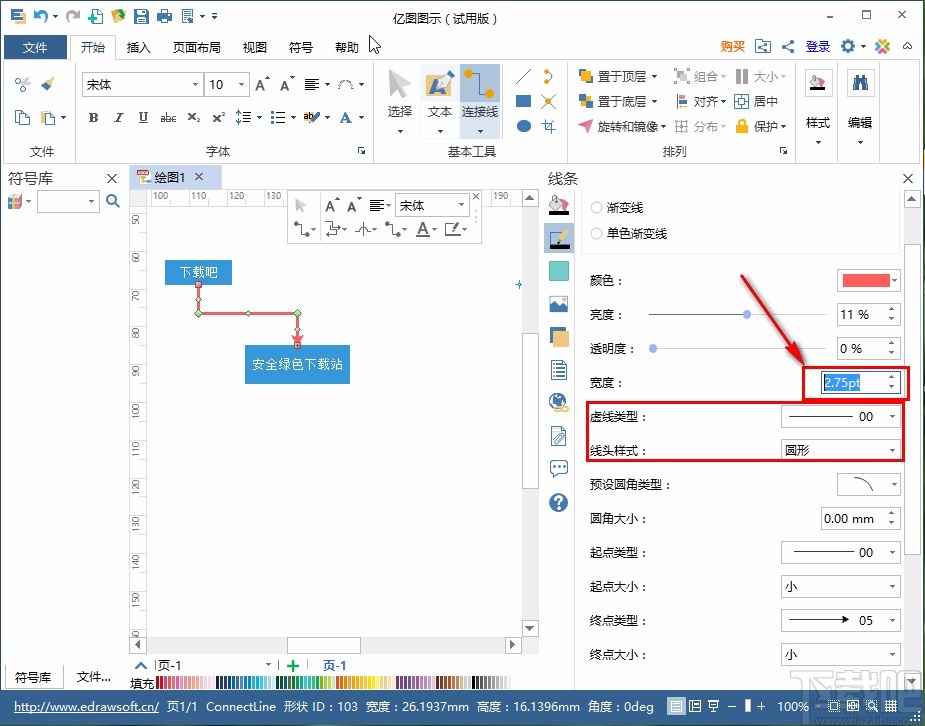Click the Cut scissors icon

(22, 84)
